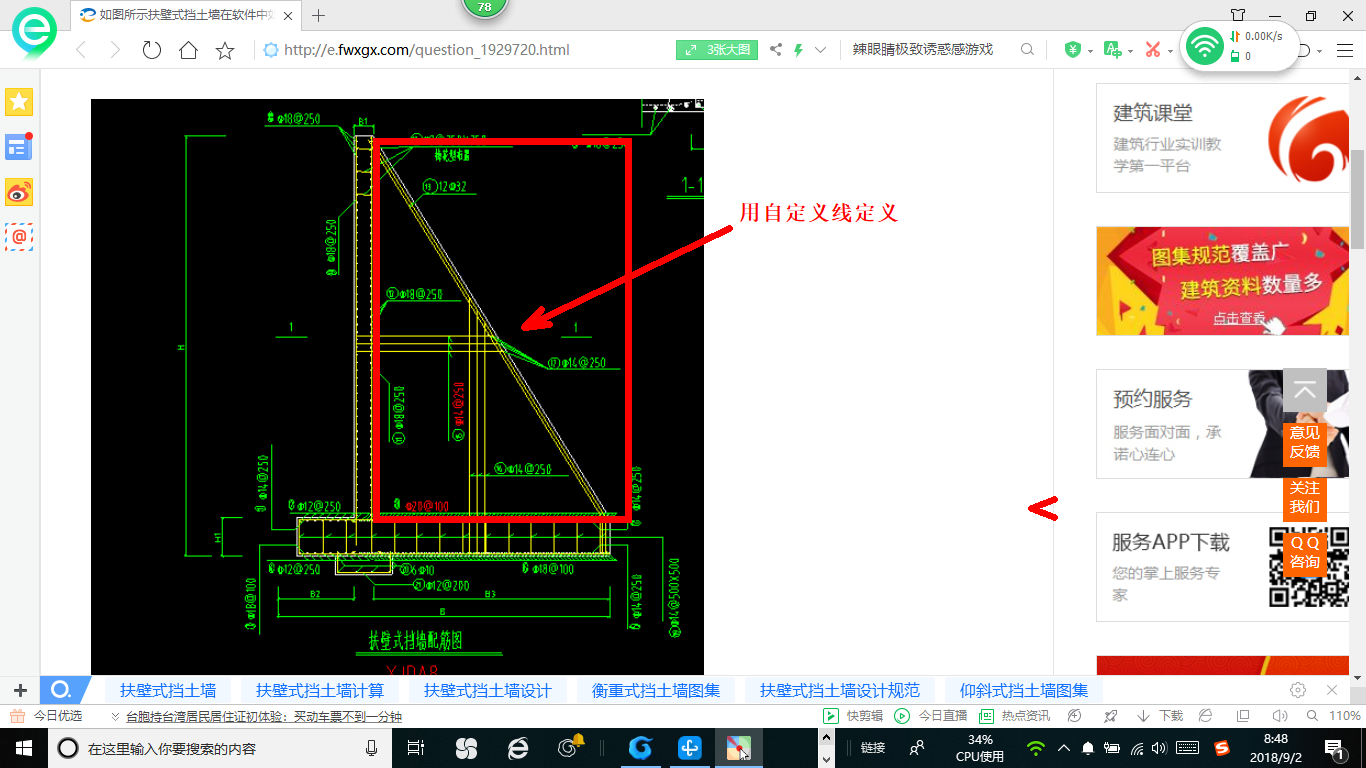Select the 如图所示扶壁式挡土墙 browser tab
Image resolution: width=1366 pixels, height=768 pixels.
[187, 15]
